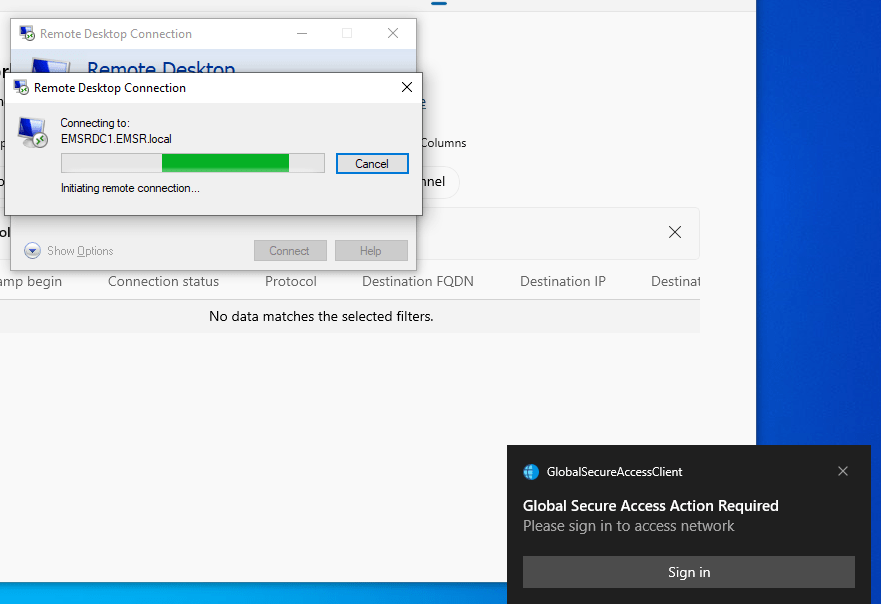881x604 pixels.
Task: Click the GlobalSecureAccessClient globe icon
Action: click(530, 471)
